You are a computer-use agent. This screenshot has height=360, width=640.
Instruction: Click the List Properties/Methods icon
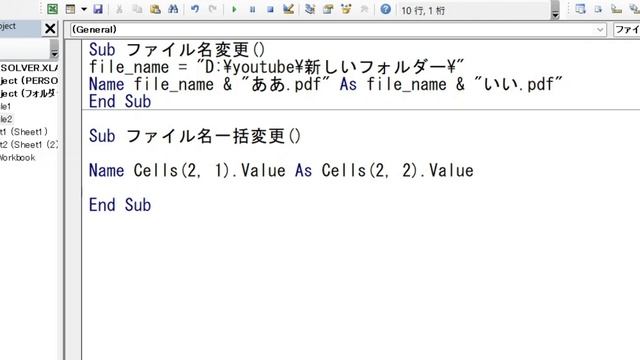[x=580, y=9]
